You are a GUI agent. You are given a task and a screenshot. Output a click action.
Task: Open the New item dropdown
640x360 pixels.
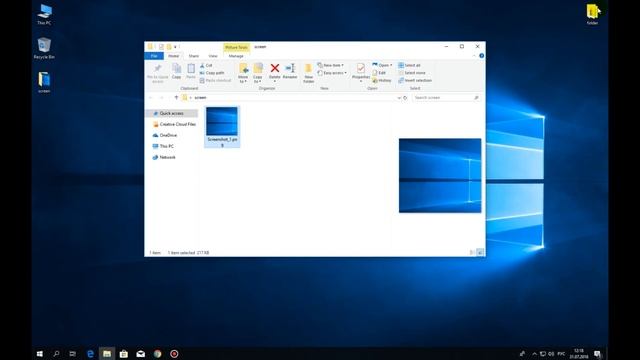point(331,65)
